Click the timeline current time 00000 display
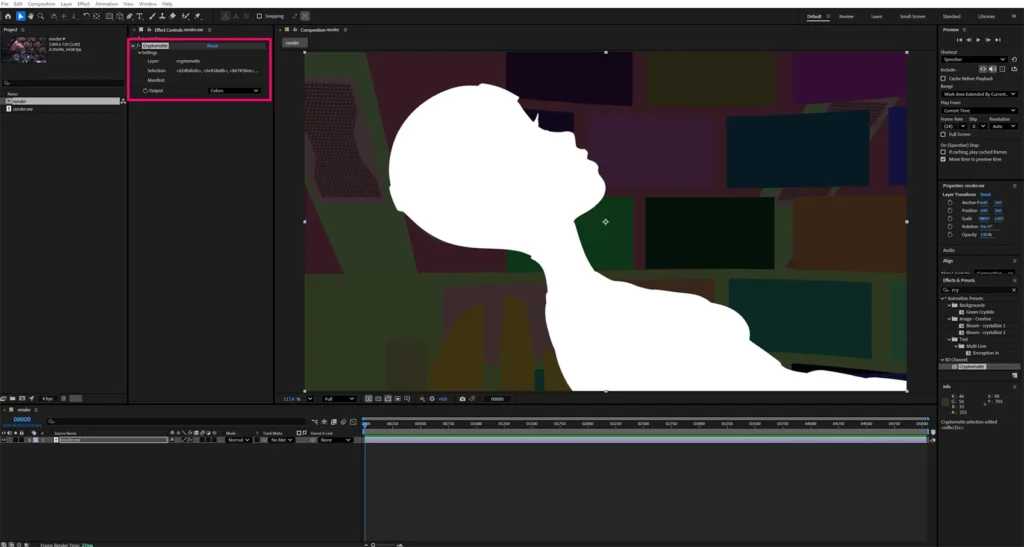Image resolution: width=1024 pixels, height=547 pixels. coord(22,420)
